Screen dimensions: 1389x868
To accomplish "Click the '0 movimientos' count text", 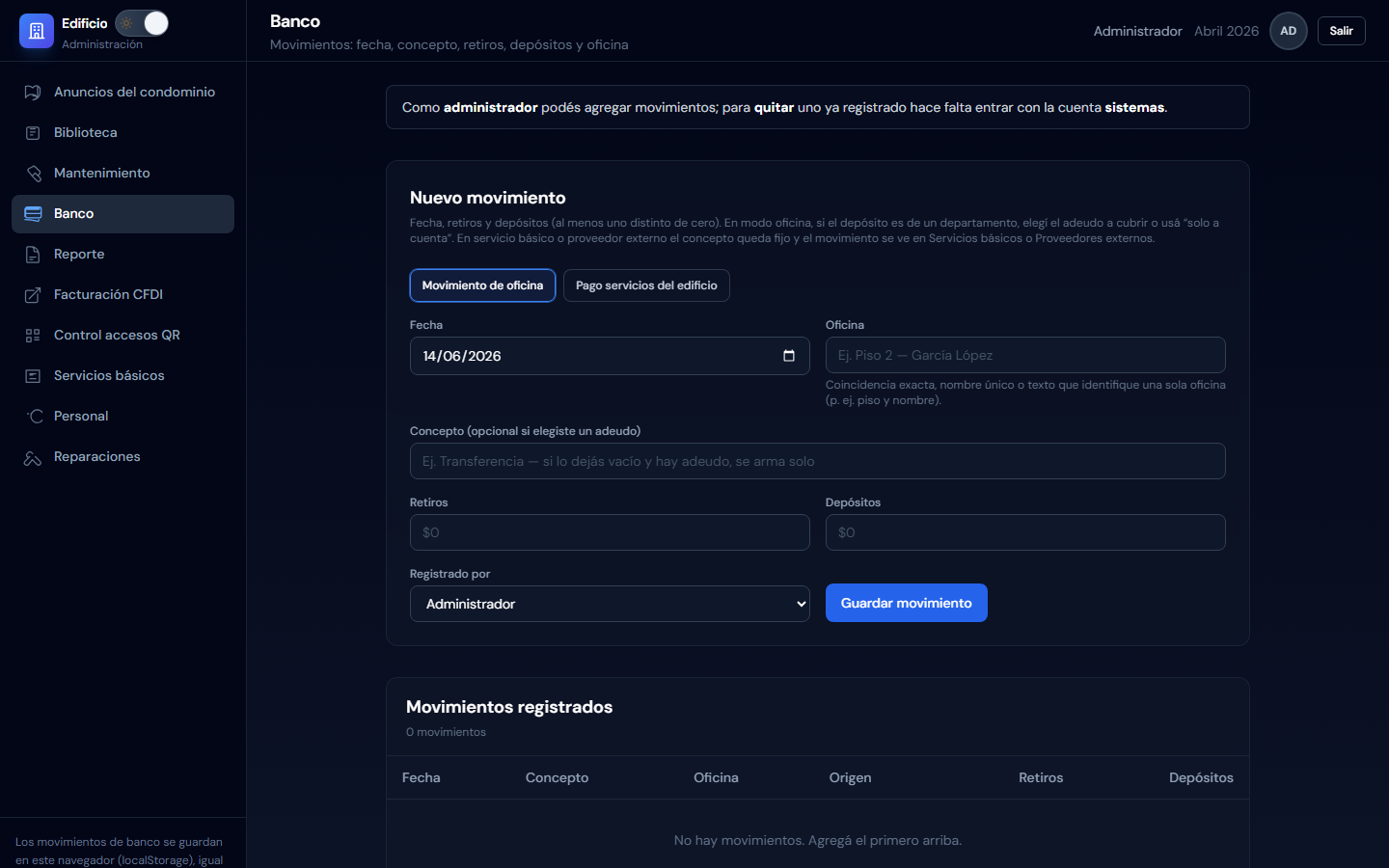I will (446, 732).
